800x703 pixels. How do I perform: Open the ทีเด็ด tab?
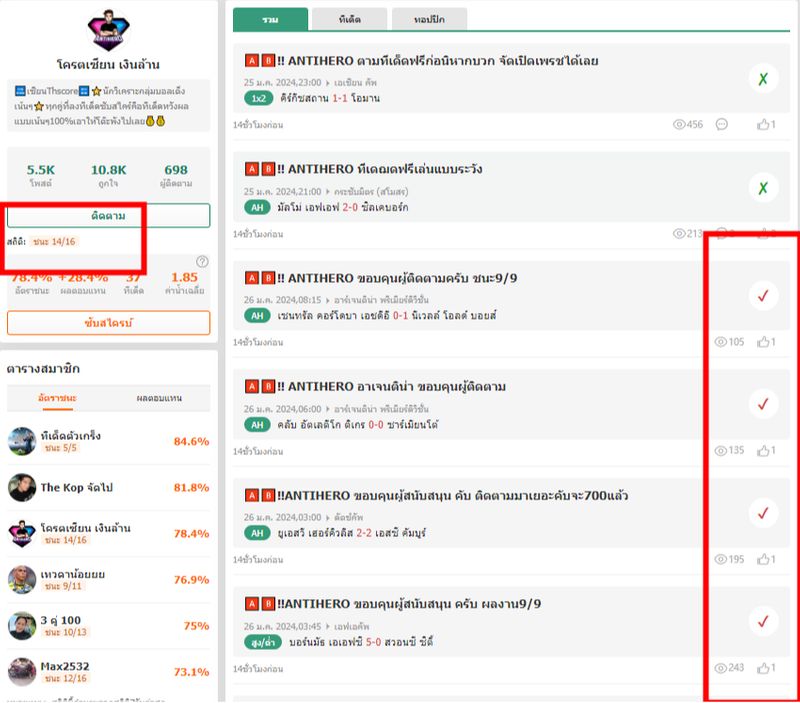click(349, 19)
